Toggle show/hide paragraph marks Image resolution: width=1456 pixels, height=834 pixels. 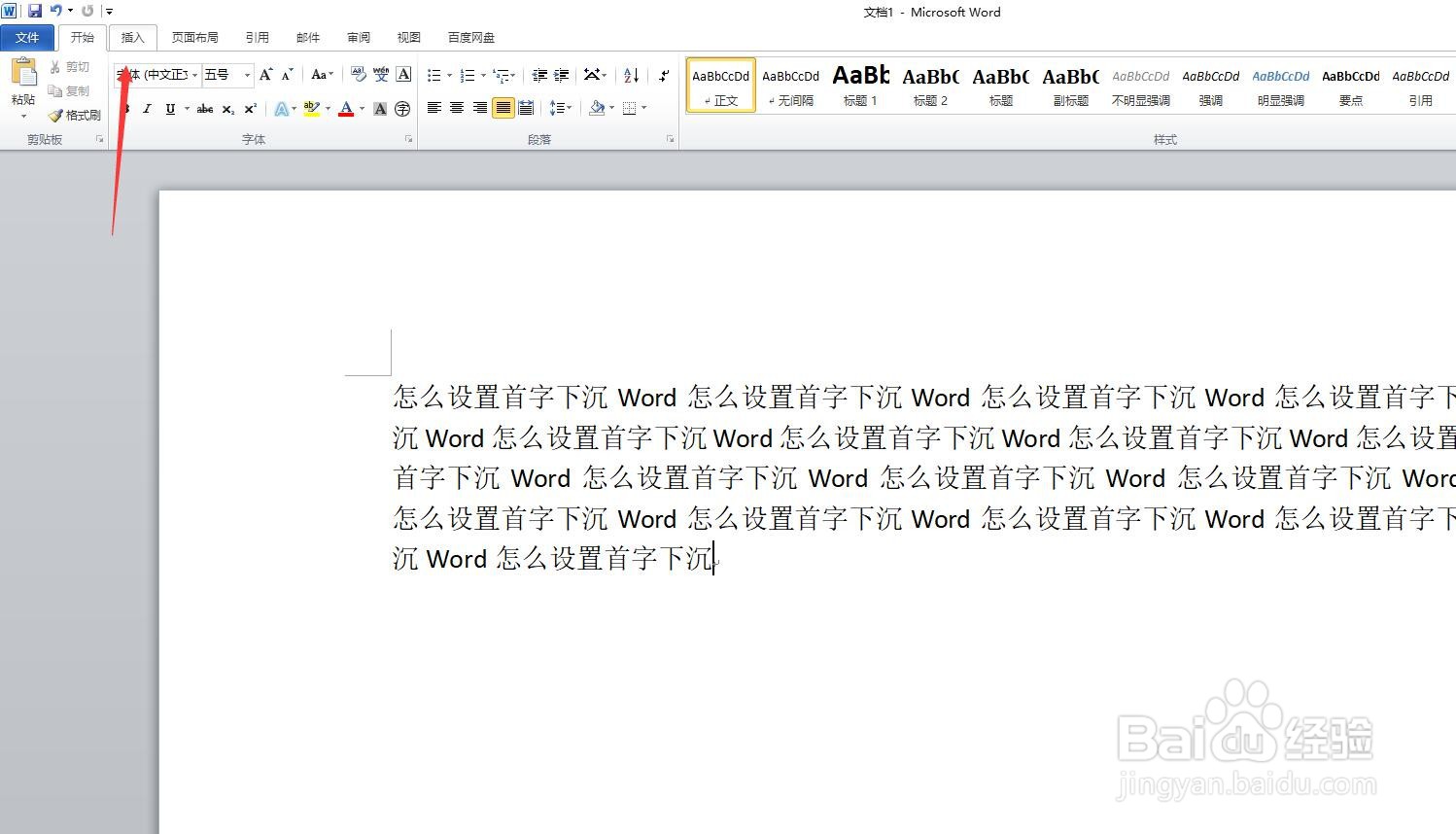(x=664, y=75)
